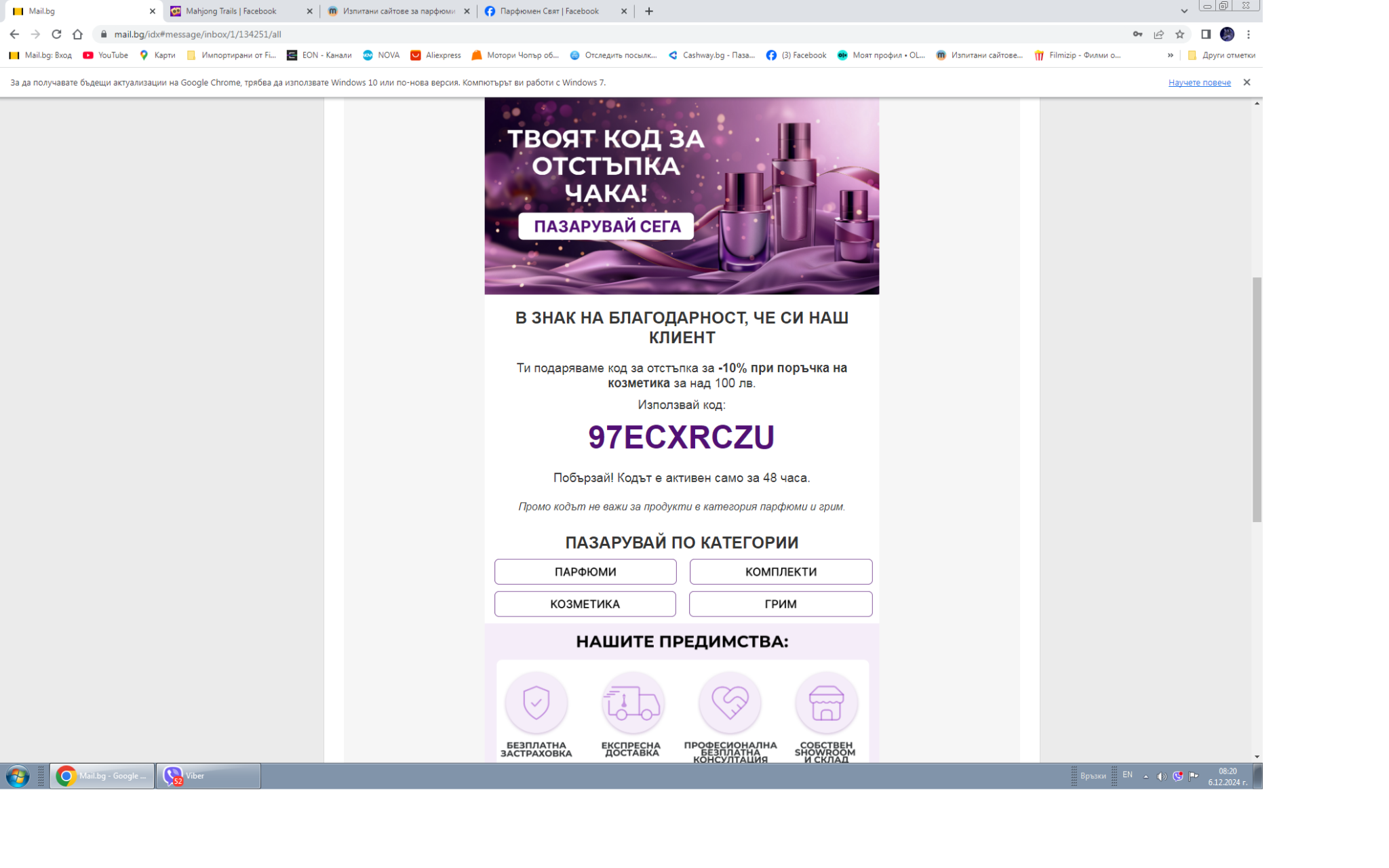The image size is (1389, 868).
Task: Open the Chrome side panel icon
Action: 1206,34
